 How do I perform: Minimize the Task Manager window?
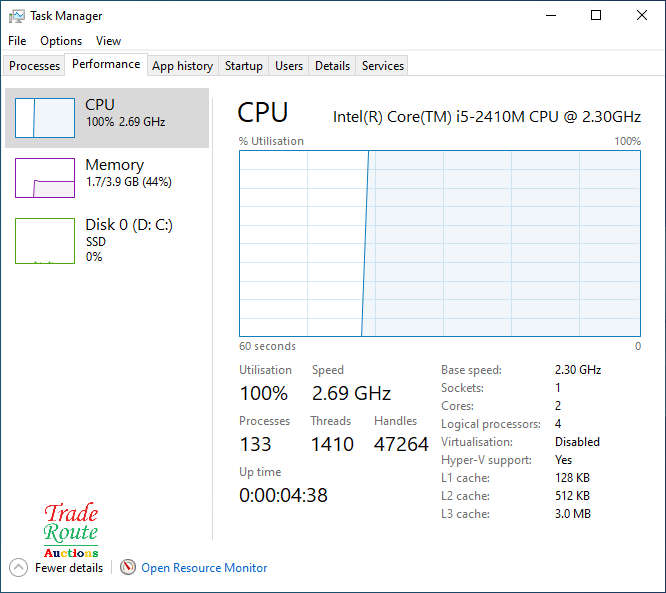550,16
